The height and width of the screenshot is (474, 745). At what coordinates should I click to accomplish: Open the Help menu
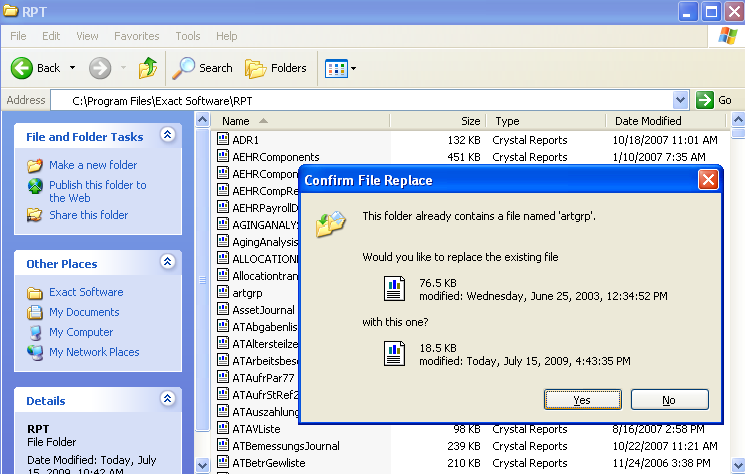[x=226, y=36]
